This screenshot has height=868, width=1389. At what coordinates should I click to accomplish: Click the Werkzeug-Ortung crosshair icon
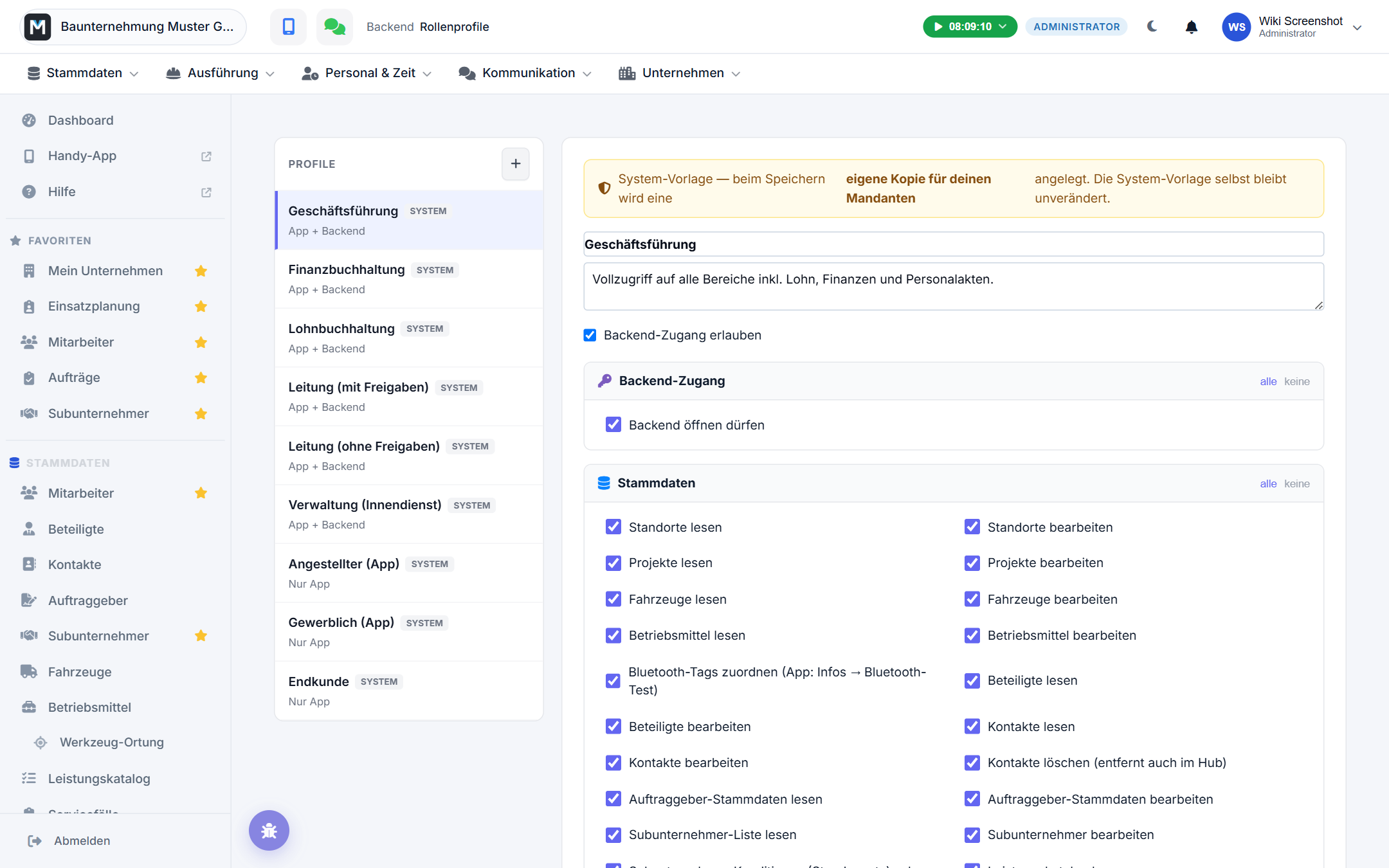(41, 743)
